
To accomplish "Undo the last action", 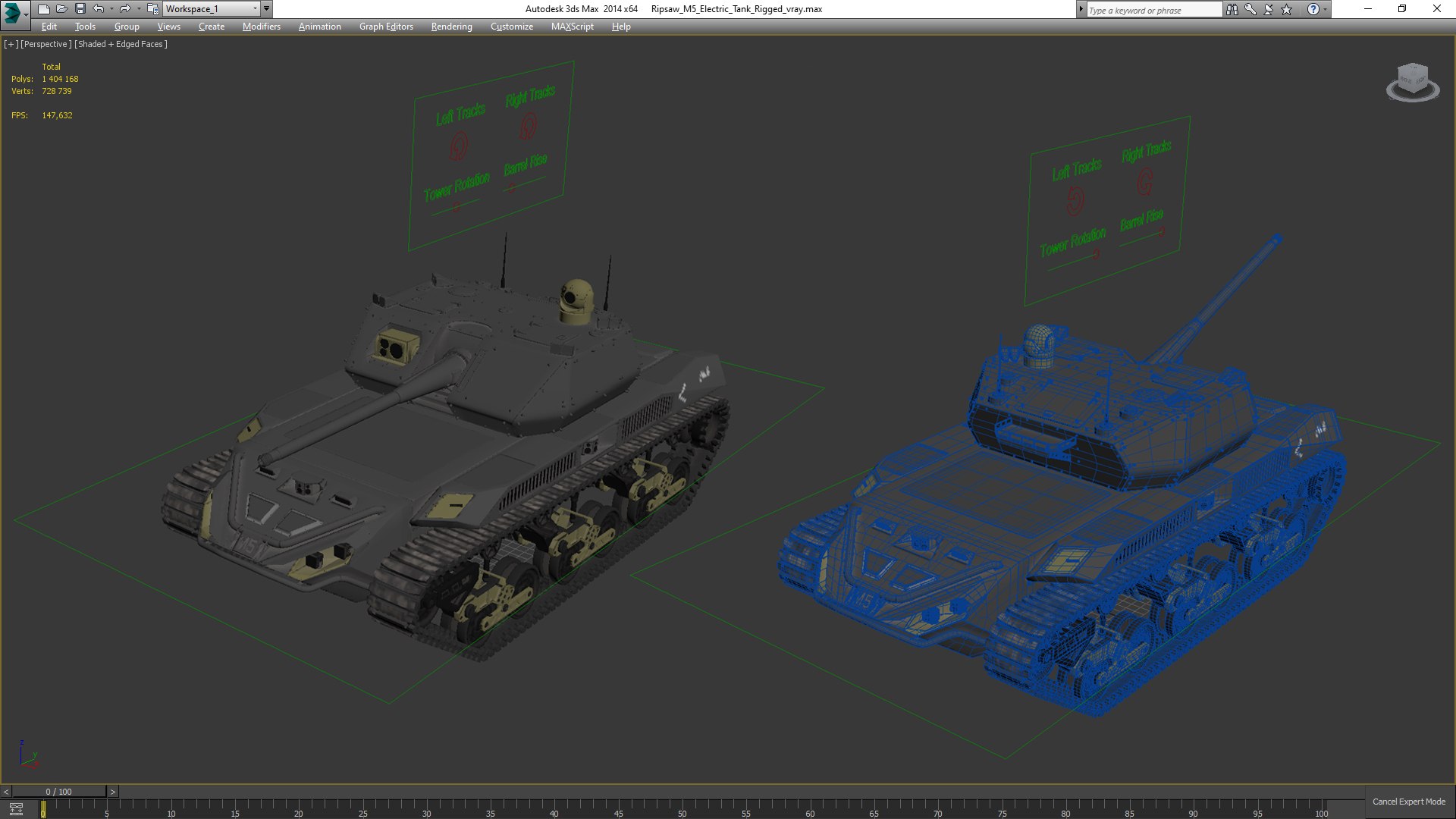I will pos(99,9).
